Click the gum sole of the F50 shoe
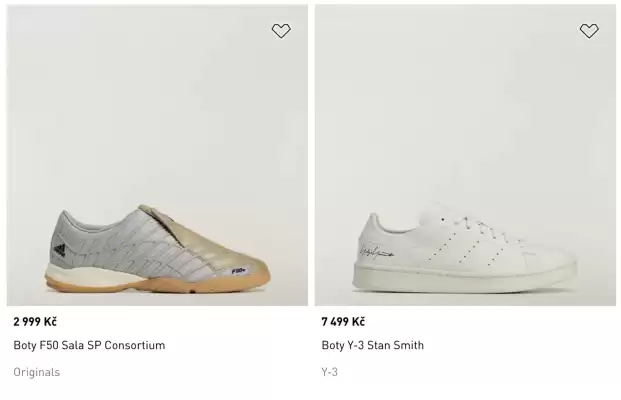 (150, 285)
